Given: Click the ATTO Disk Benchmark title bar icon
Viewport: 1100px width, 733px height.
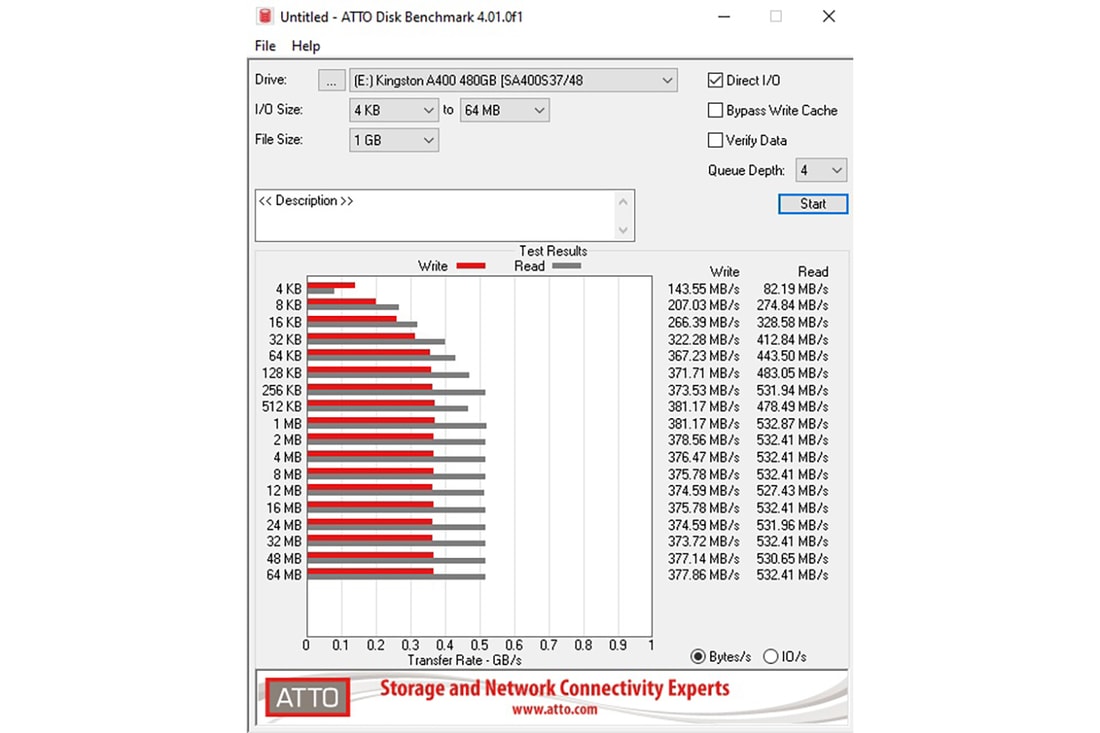Looking at the screenshot, I should click(x=264, y=16).
